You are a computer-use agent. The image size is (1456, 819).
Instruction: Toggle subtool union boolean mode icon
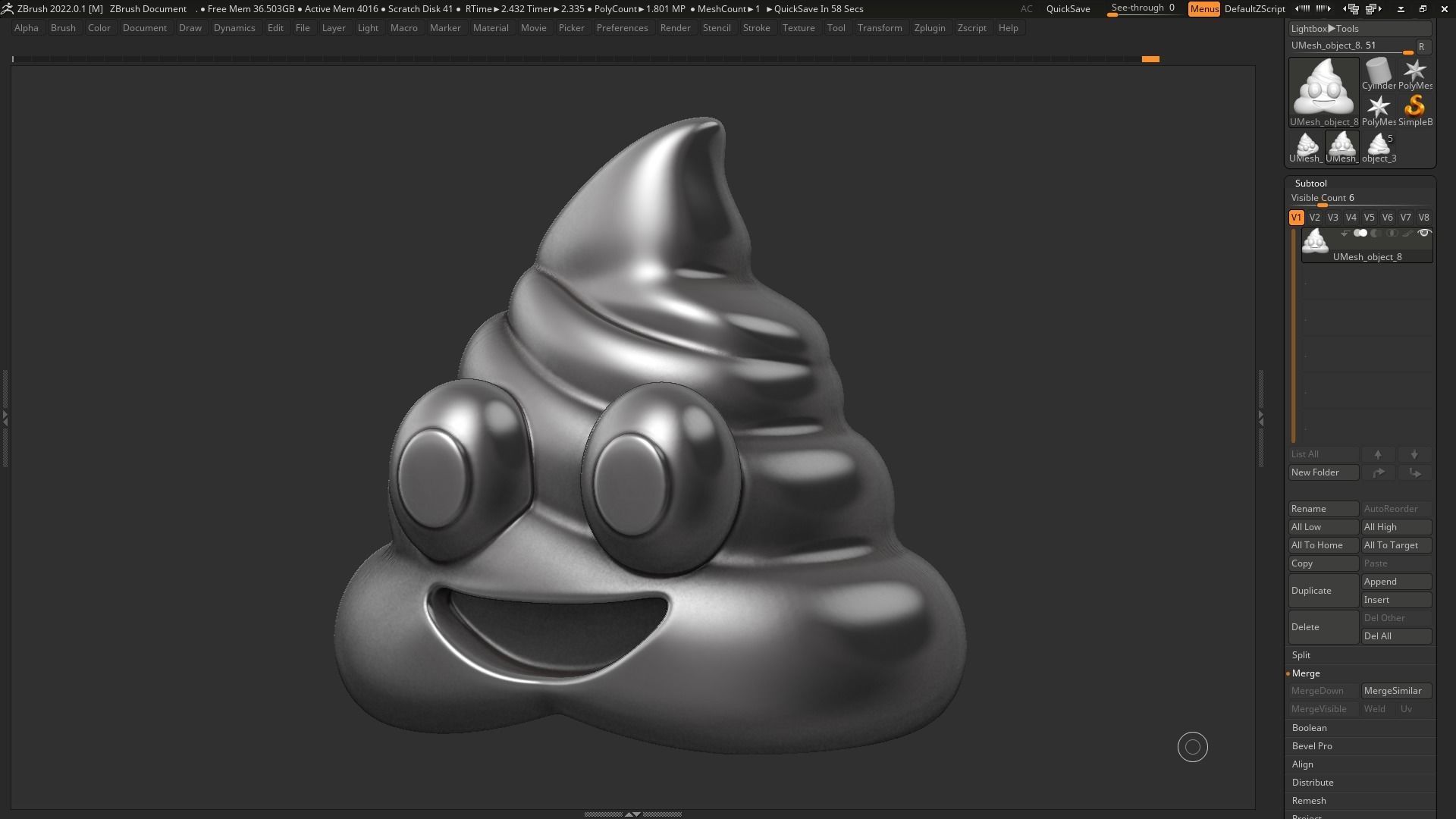[1360, 234]
